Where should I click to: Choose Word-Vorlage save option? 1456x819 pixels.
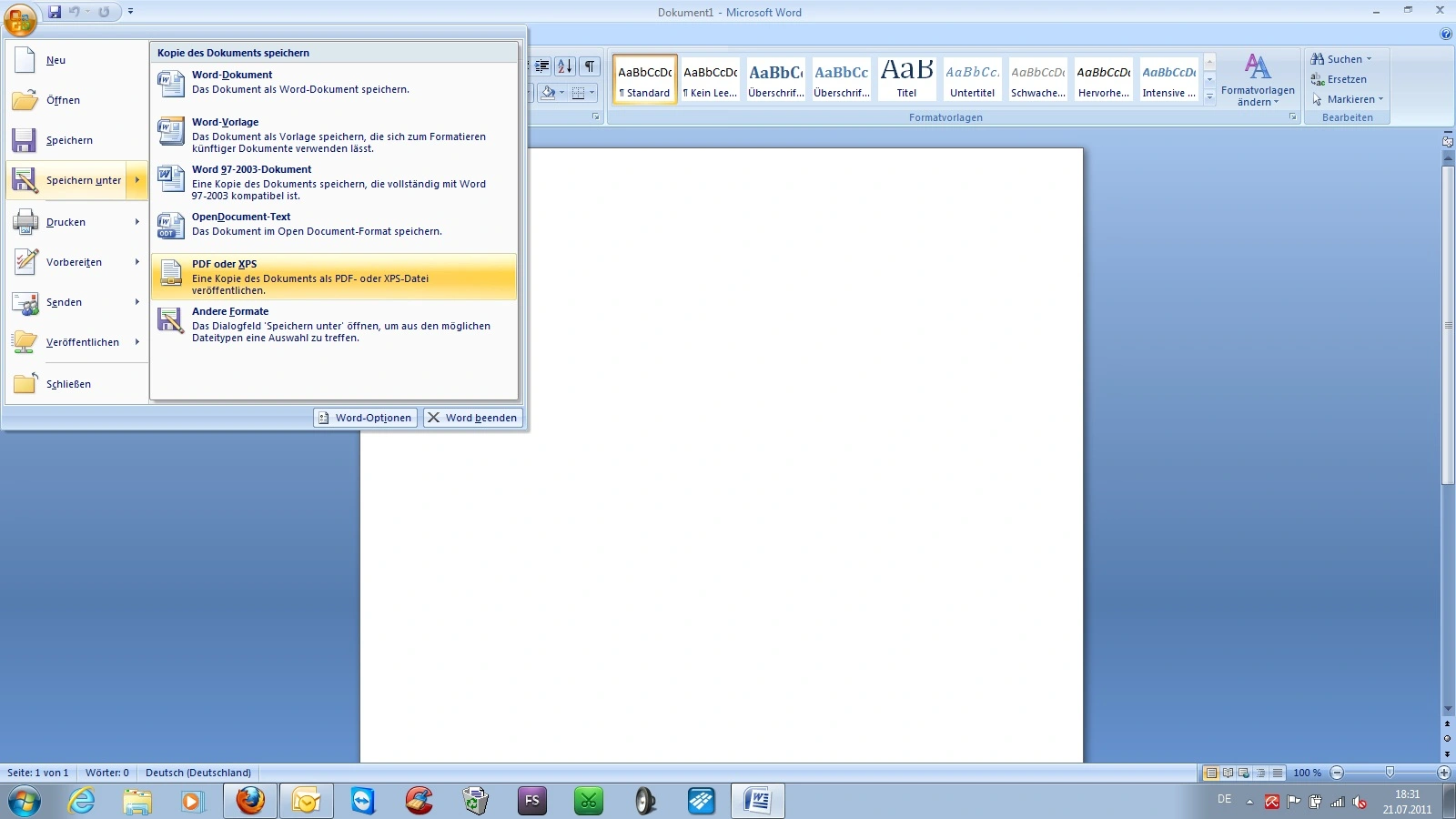pos(334,135)
